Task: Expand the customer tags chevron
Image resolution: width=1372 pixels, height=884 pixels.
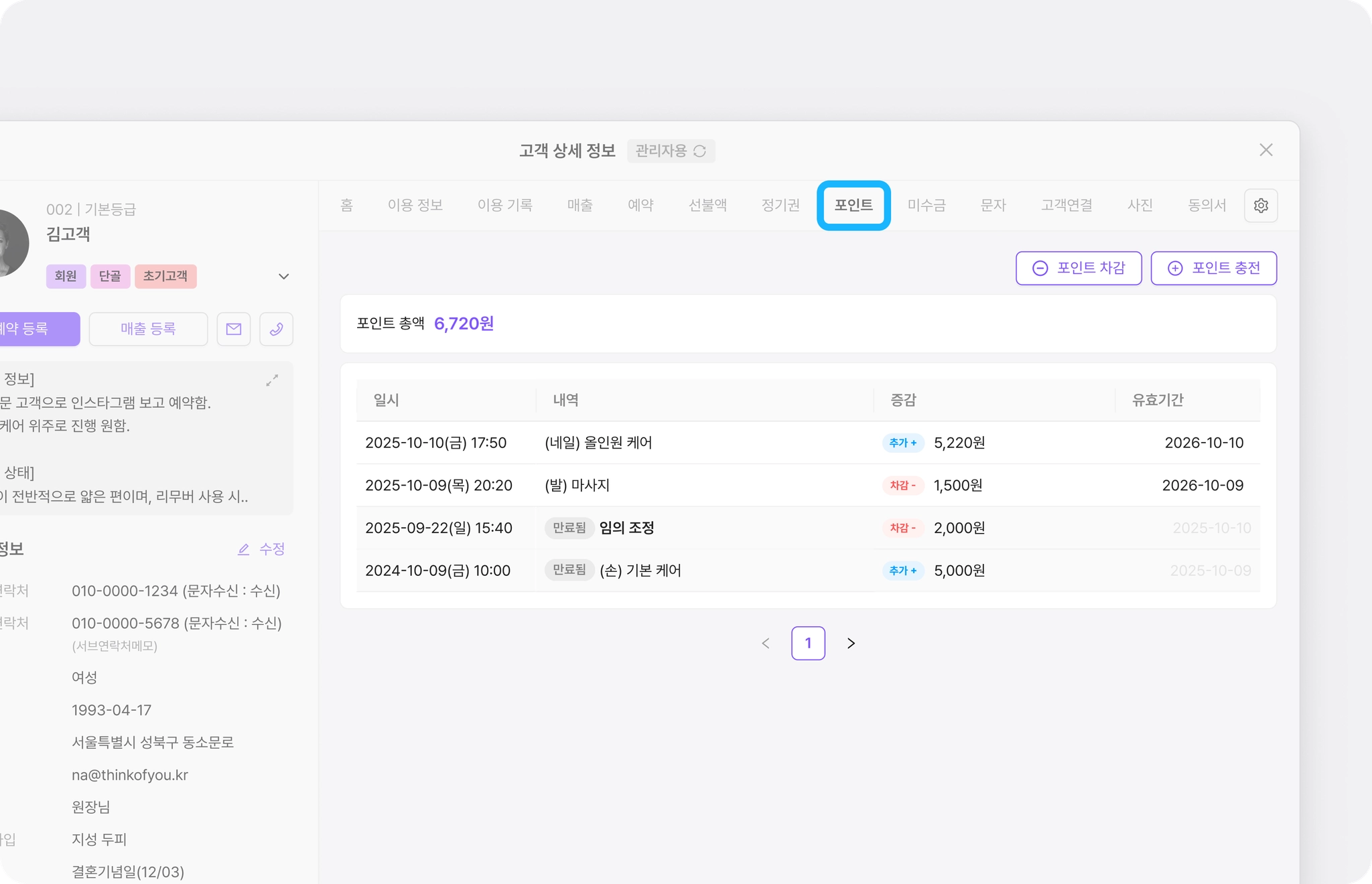Action: pos(283,277)
